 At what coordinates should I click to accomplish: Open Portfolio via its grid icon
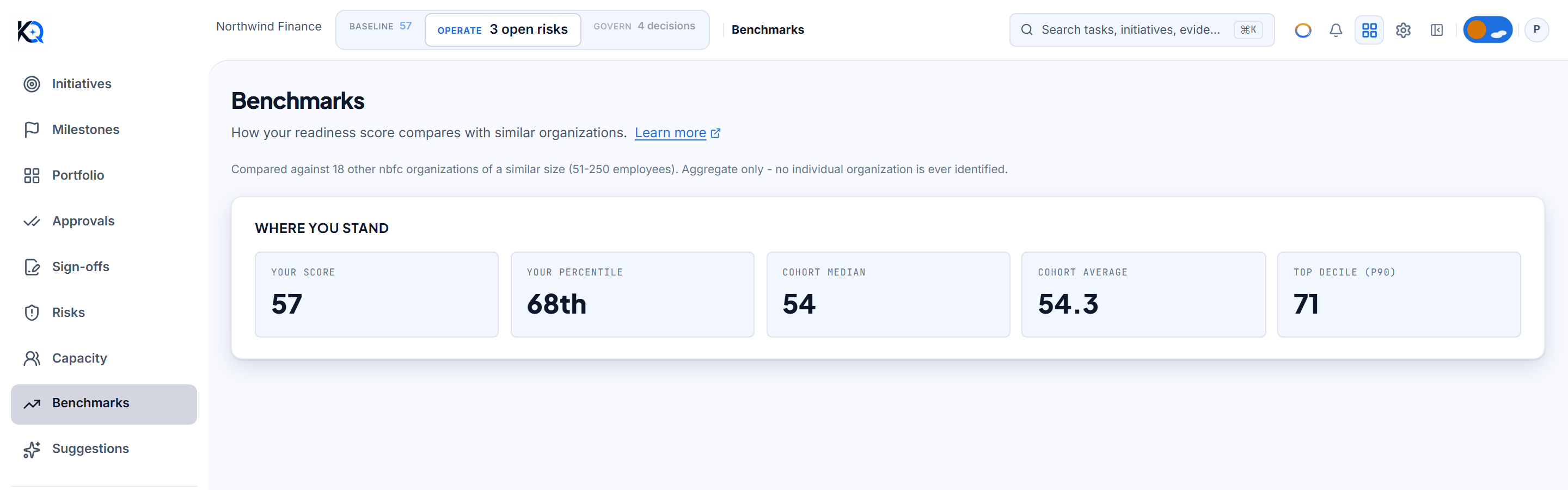[32, 175]
